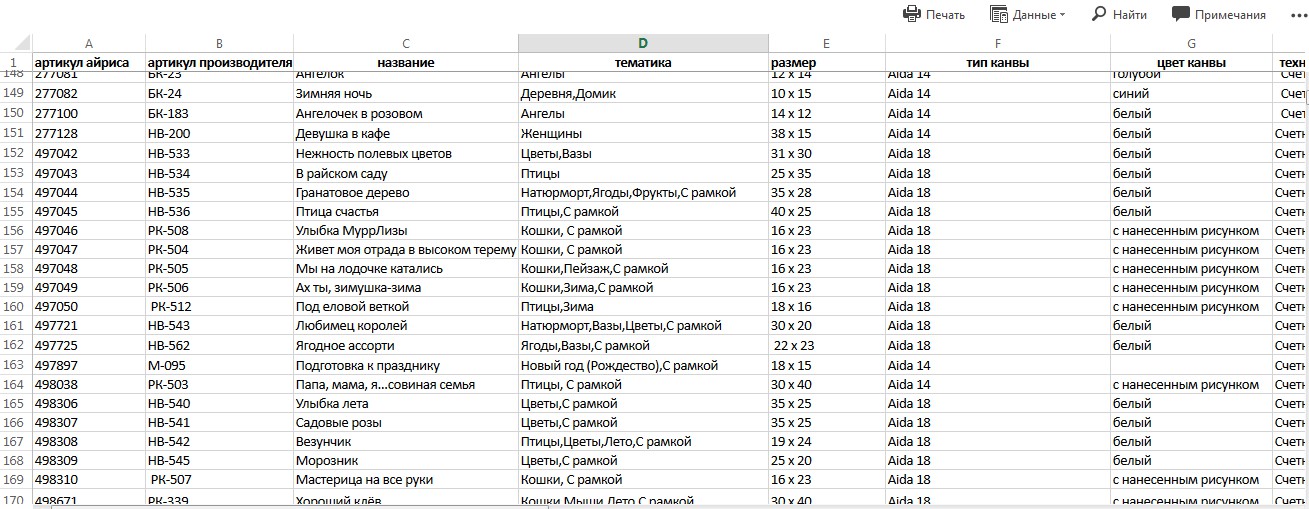Click the printer icon for Печать

pos(911,14)
